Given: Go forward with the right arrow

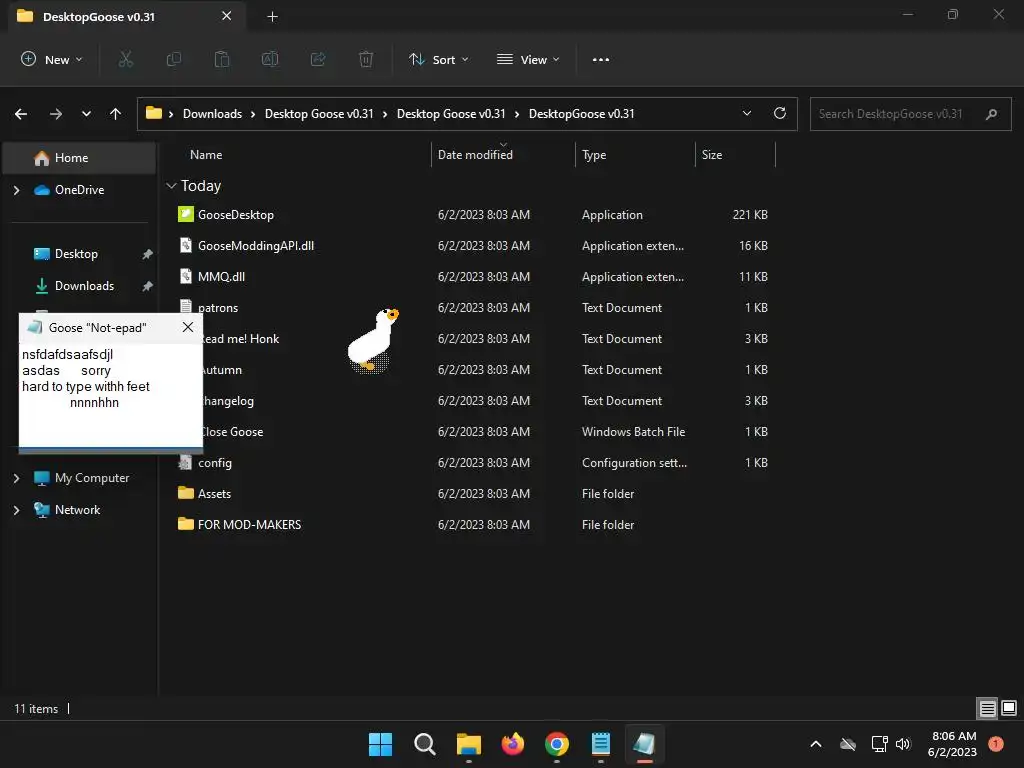Looking at the screenshot, I should pos(56,114).
